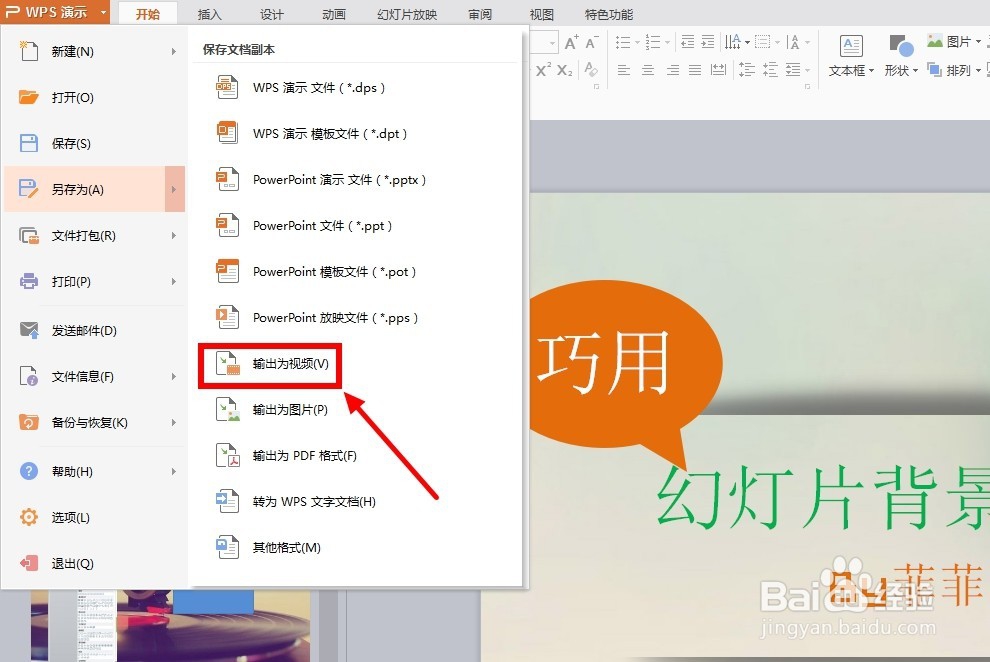Image resolution: width=990 pixels, height=662 pixels.
Task: Open the WPS 演示 application menu button
Action: [55, 12]
